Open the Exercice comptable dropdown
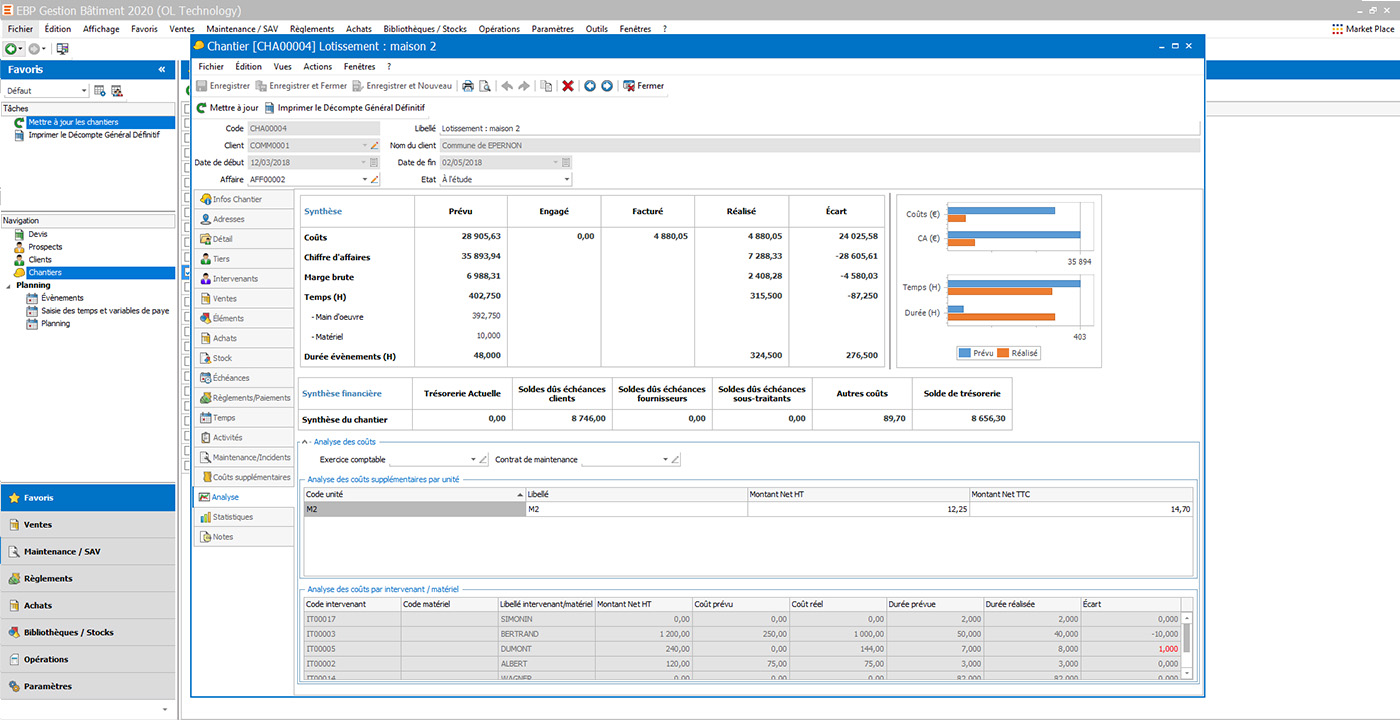The width and height of the screenshot is (1400, 720). pyautogui.click(x=472, y=460)
